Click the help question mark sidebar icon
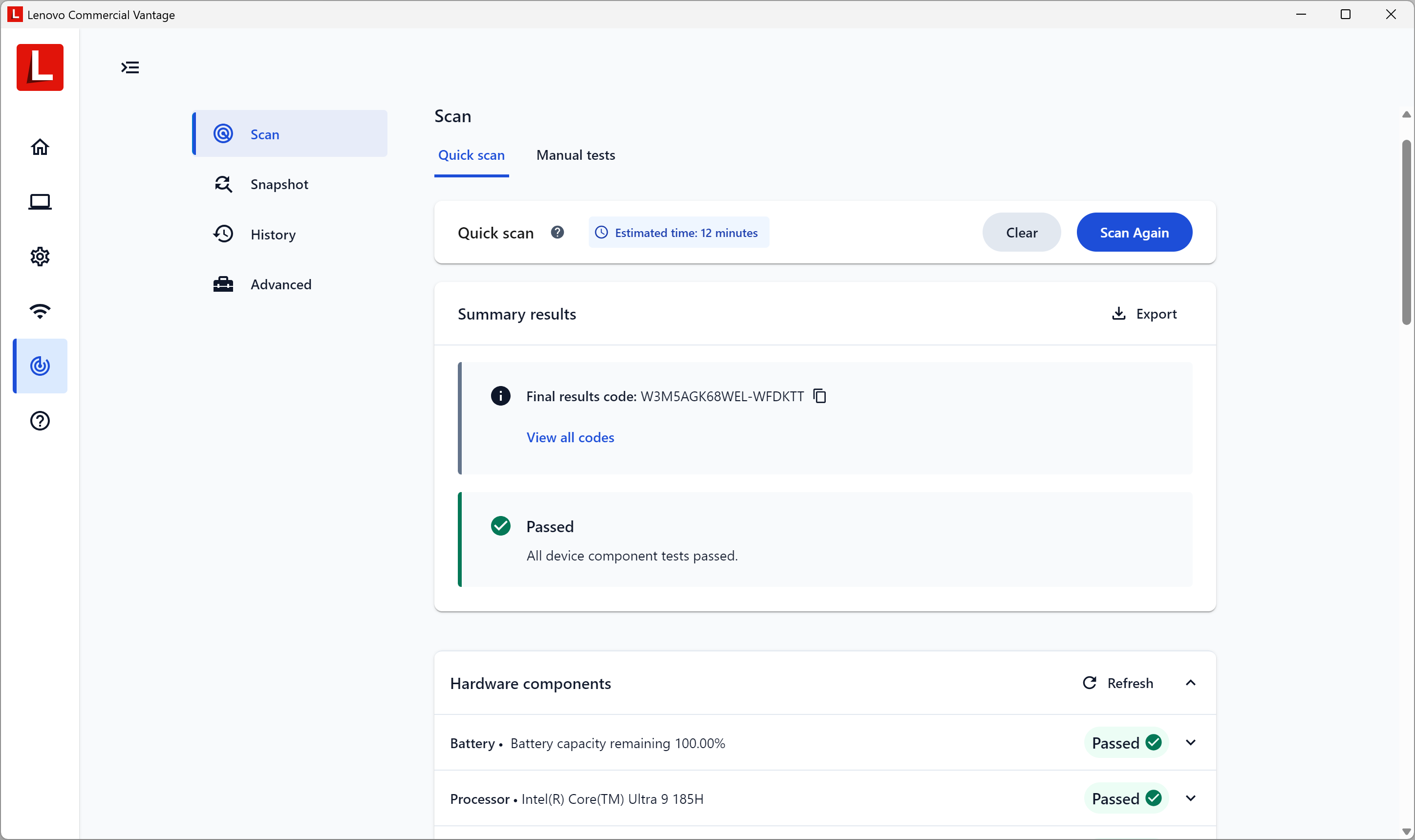The height and width of the screenshot is (840, 1415). [40, 421]
